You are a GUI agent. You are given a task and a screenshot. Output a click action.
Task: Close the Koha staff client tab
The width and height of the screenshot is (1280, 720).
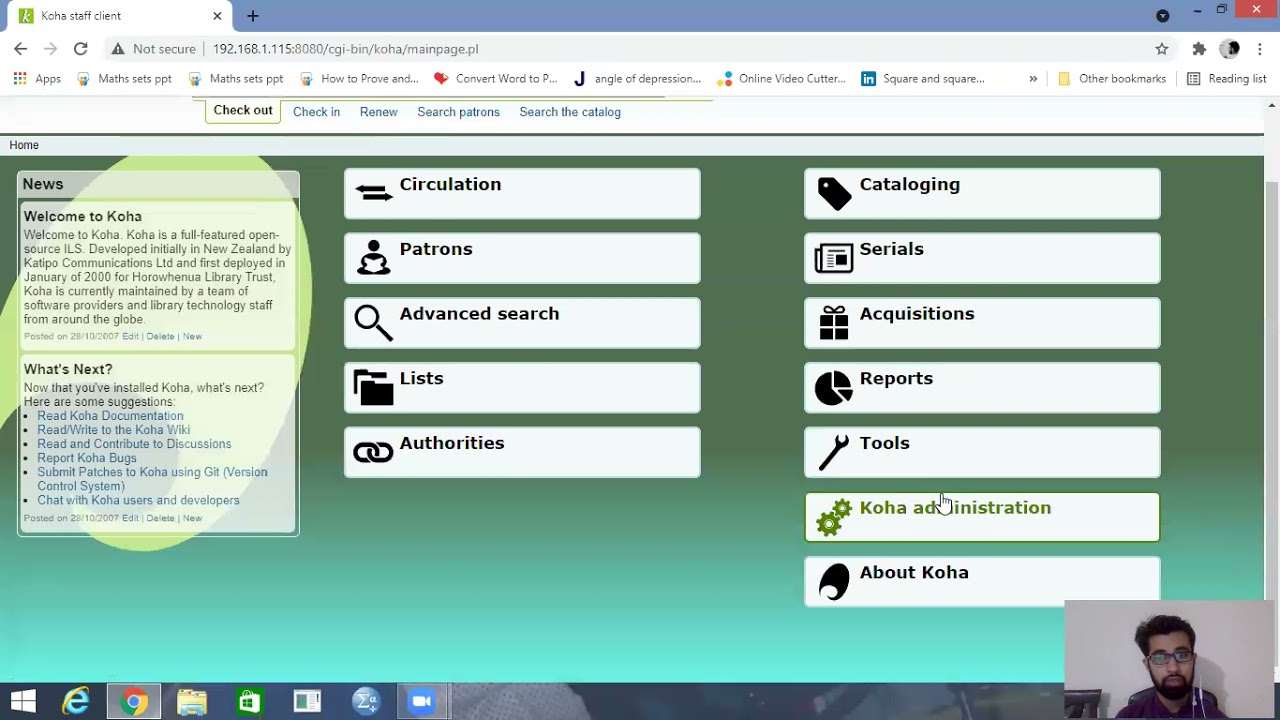[217, 16]
